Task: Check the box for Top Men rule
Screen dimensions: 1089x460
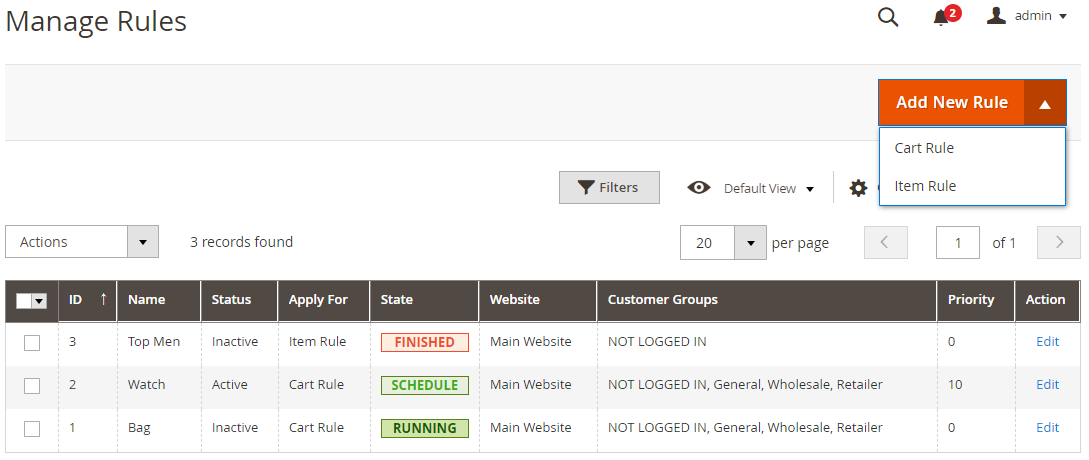Action: [32, 342]
